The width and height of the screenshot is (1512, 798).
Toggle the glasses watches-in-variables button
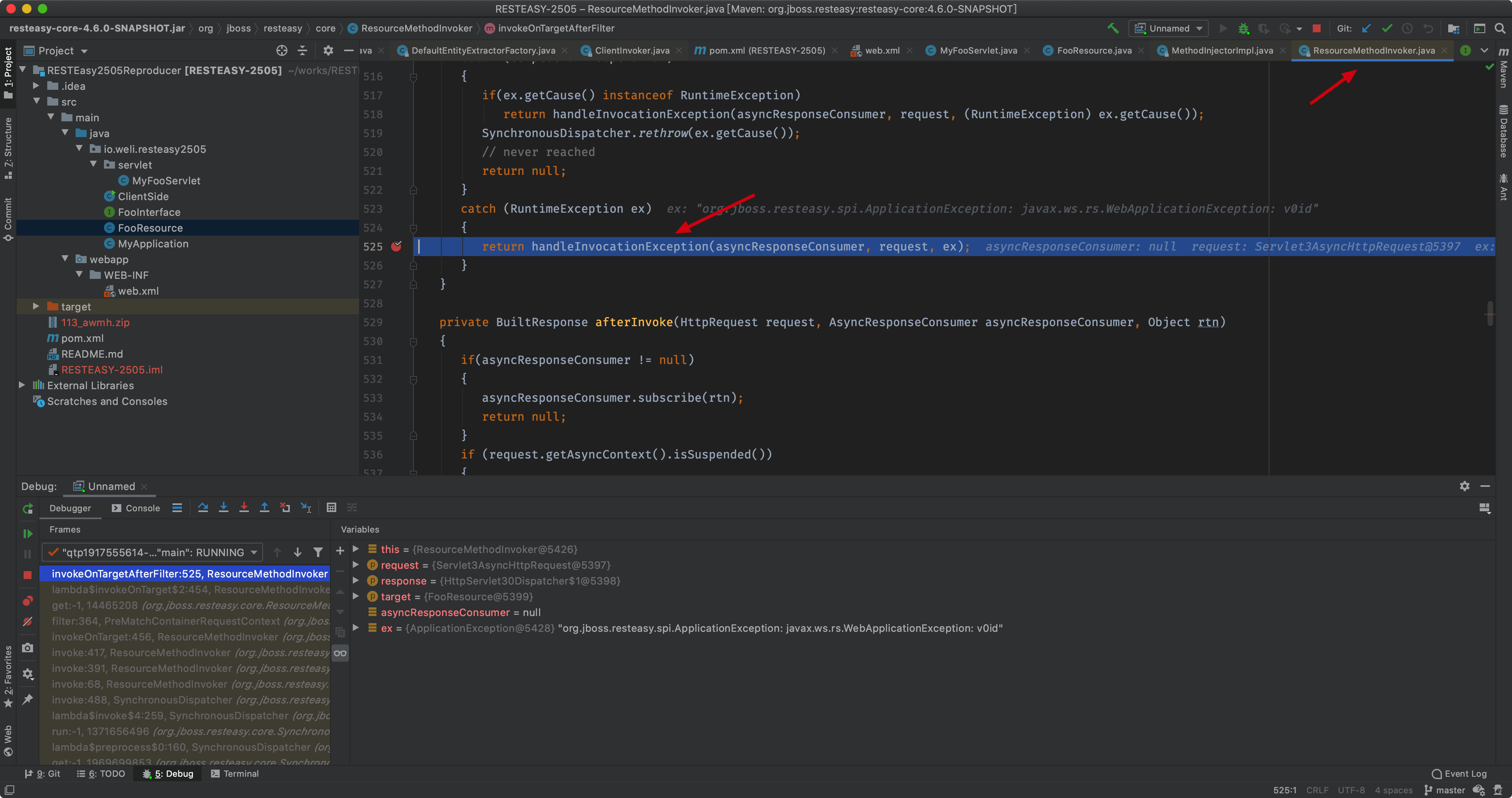(x=340, y=653)
